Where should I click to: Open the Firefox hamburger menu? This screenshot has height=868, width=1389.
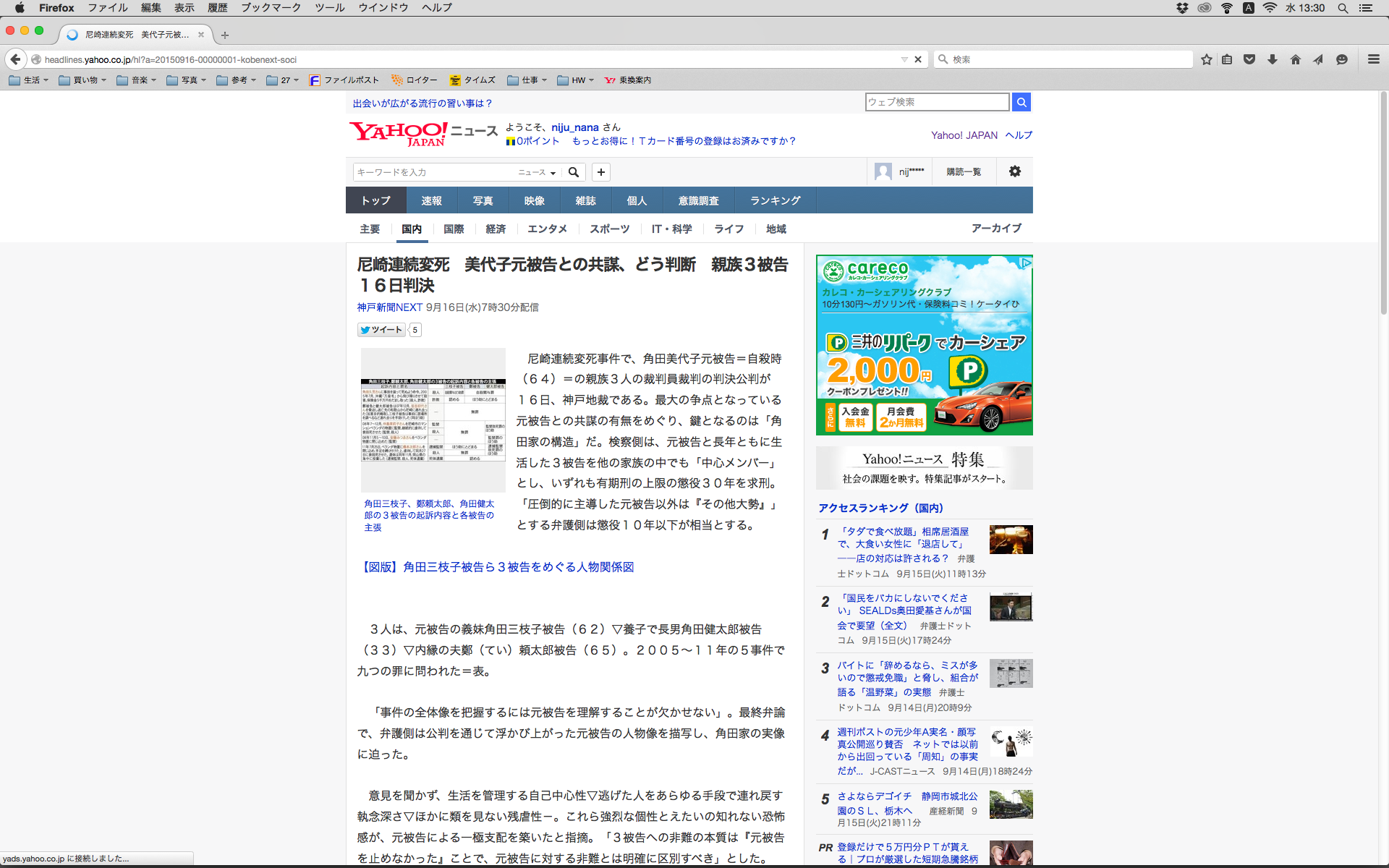pos(1373,59)
